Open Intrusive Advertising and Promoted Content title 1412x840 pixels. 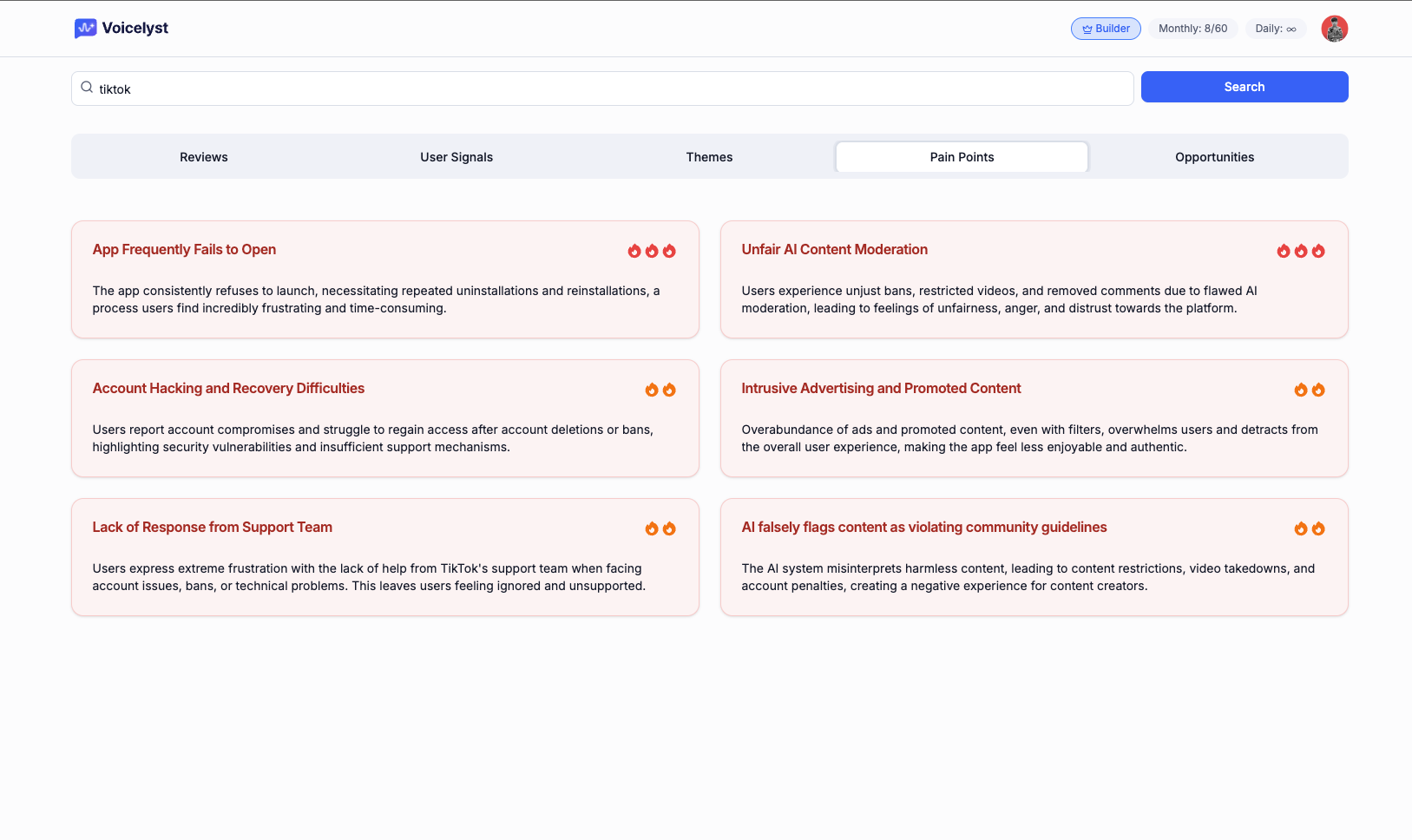coord(881,389)
